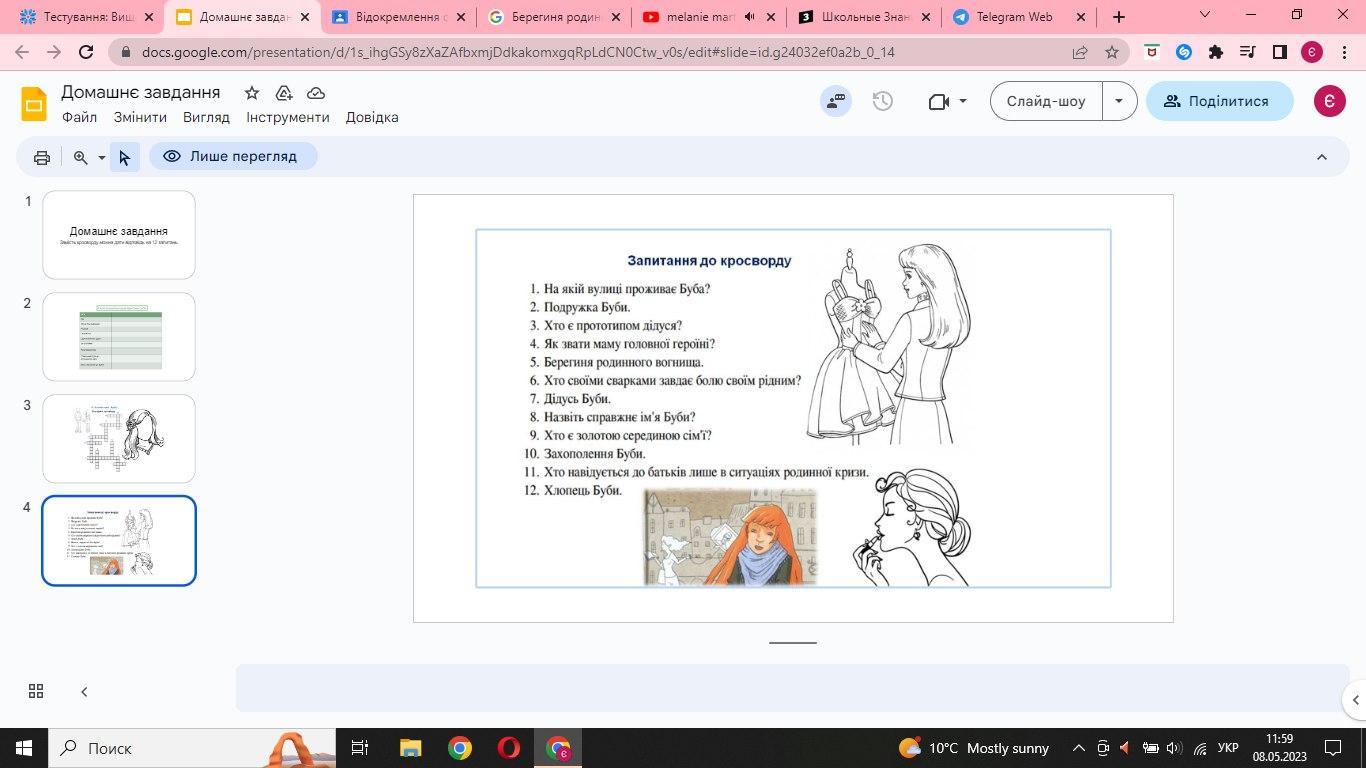The width and height of the screenshot is (1366, 768).
Task: Click the speaker notes area
Action: (x=792, y=688)
